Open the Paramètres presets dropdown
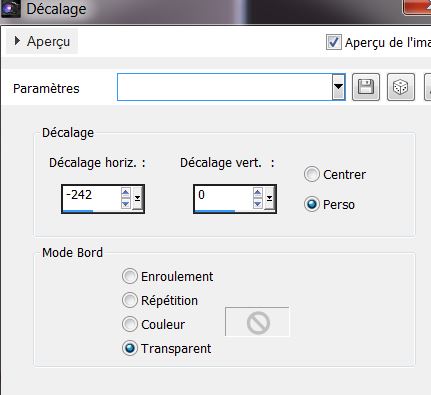 click(338, 87)
